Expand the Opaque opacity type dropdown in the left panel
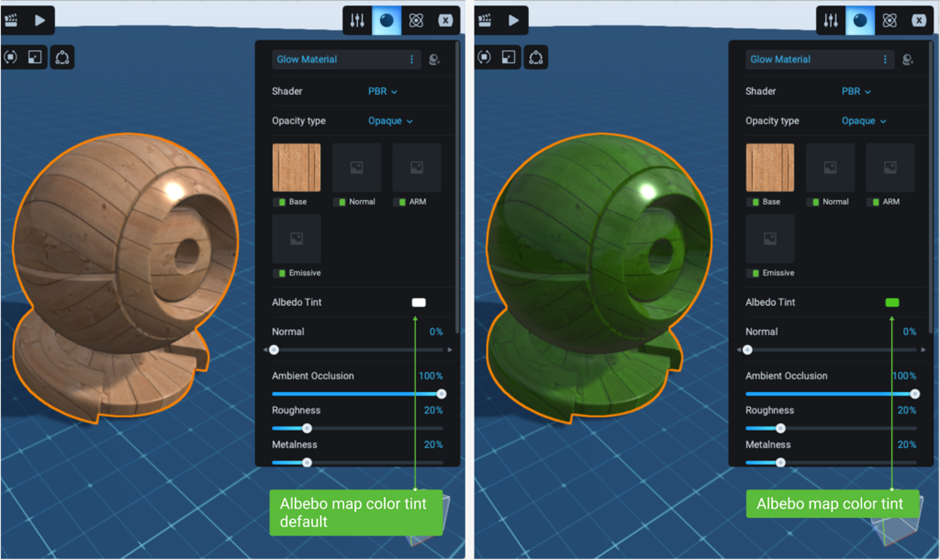Screen dimensions: 940x560 391,121
